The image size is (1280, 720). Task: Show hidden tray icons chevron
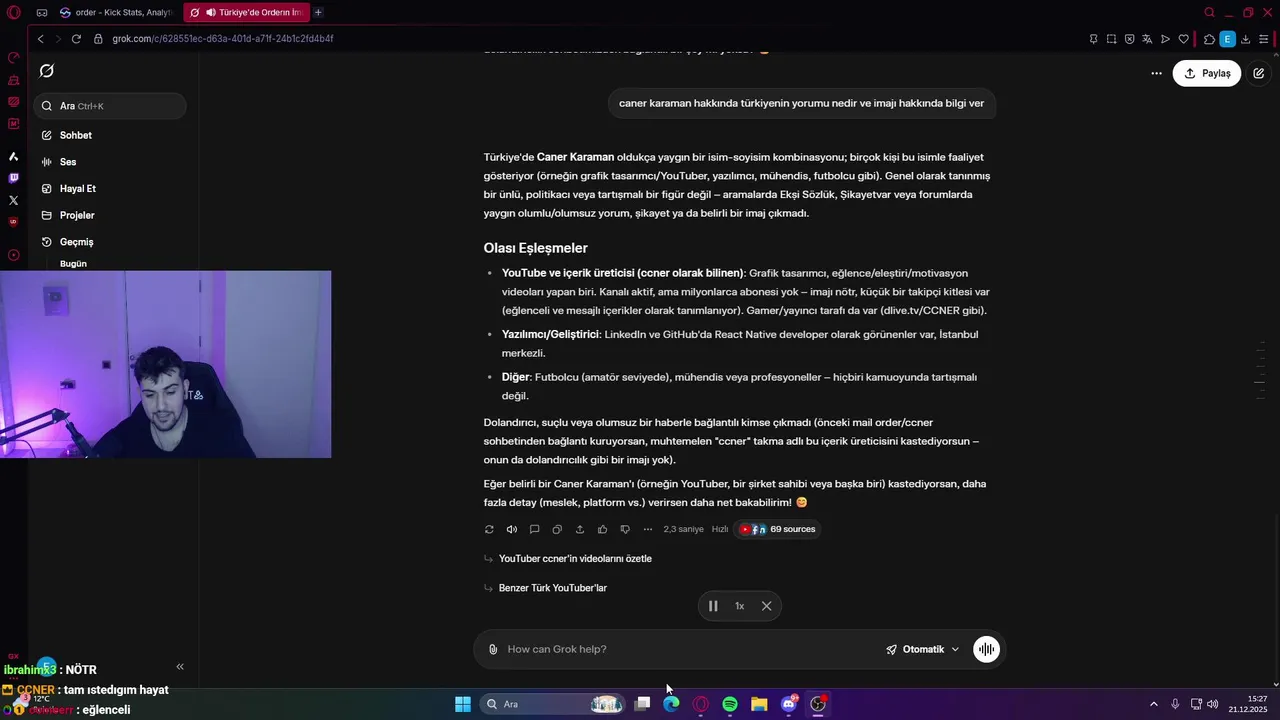[x=1153, y=704]
